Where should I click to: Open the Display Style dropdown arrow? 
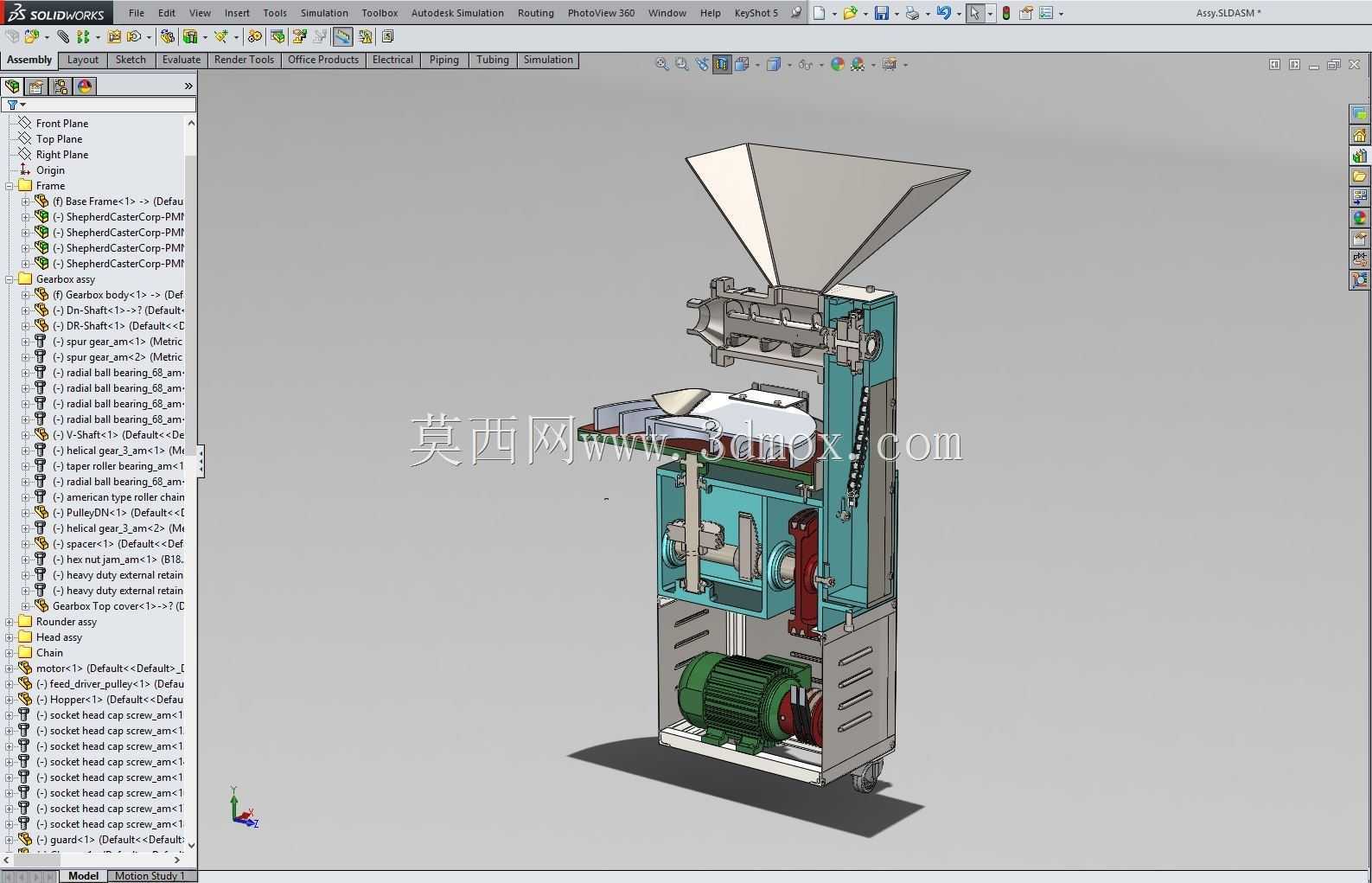789,65
